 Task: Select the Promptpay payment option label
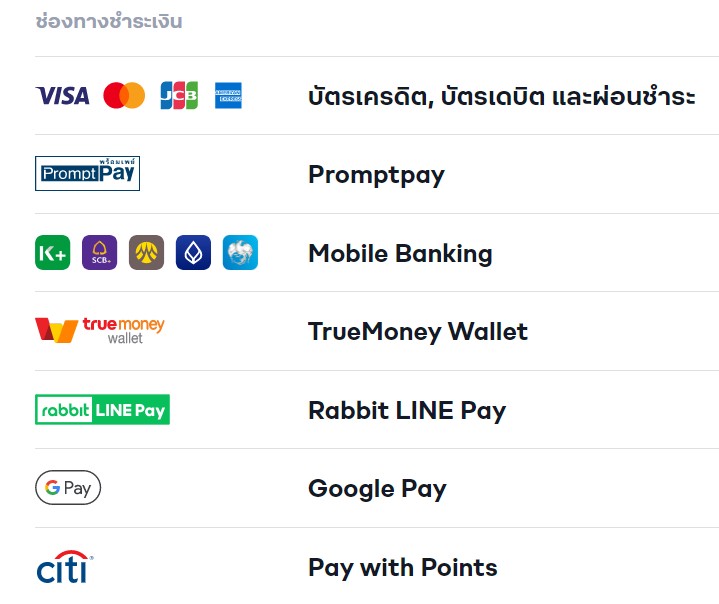(376, 175)
